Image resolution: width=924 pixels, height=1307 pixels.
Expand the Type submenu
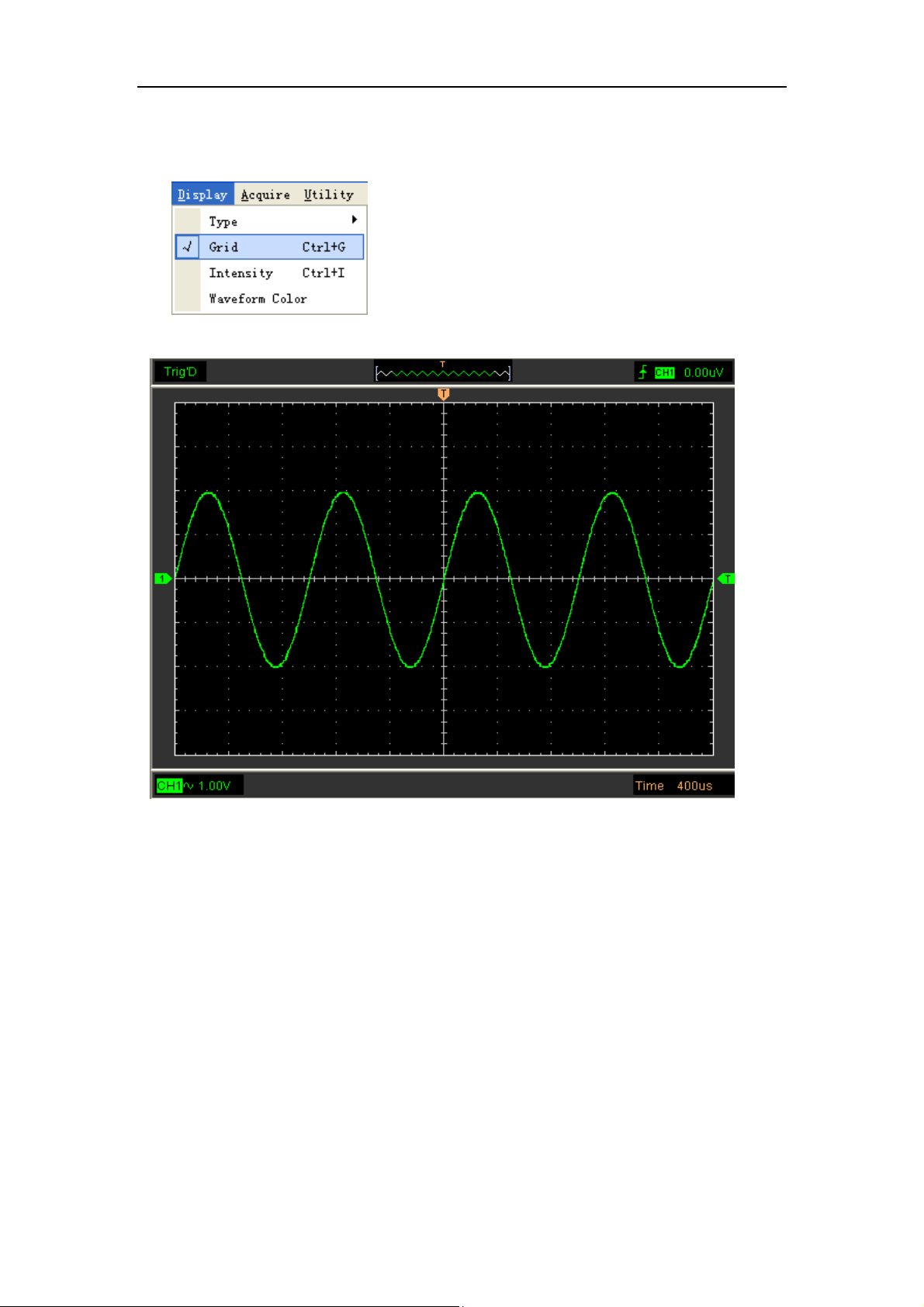click(x=269, y=221)
